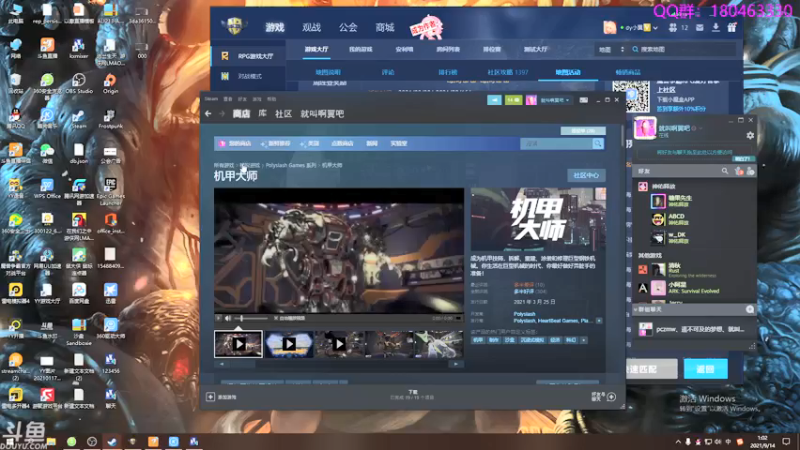
Task: Open the 观战 tab in game platform
Action: coord(311,28)
